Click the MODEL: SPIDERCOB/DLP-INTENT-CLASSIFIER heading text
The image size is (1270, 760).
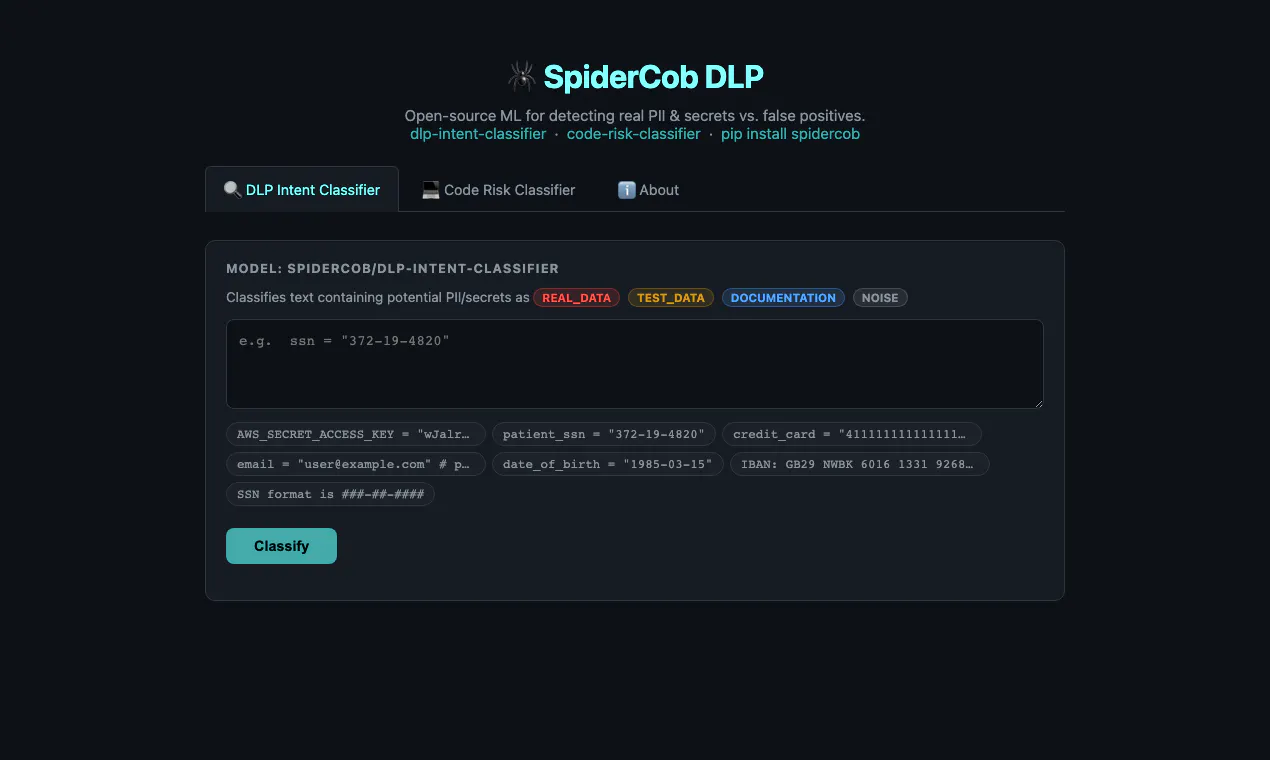[x=392, y=269]
